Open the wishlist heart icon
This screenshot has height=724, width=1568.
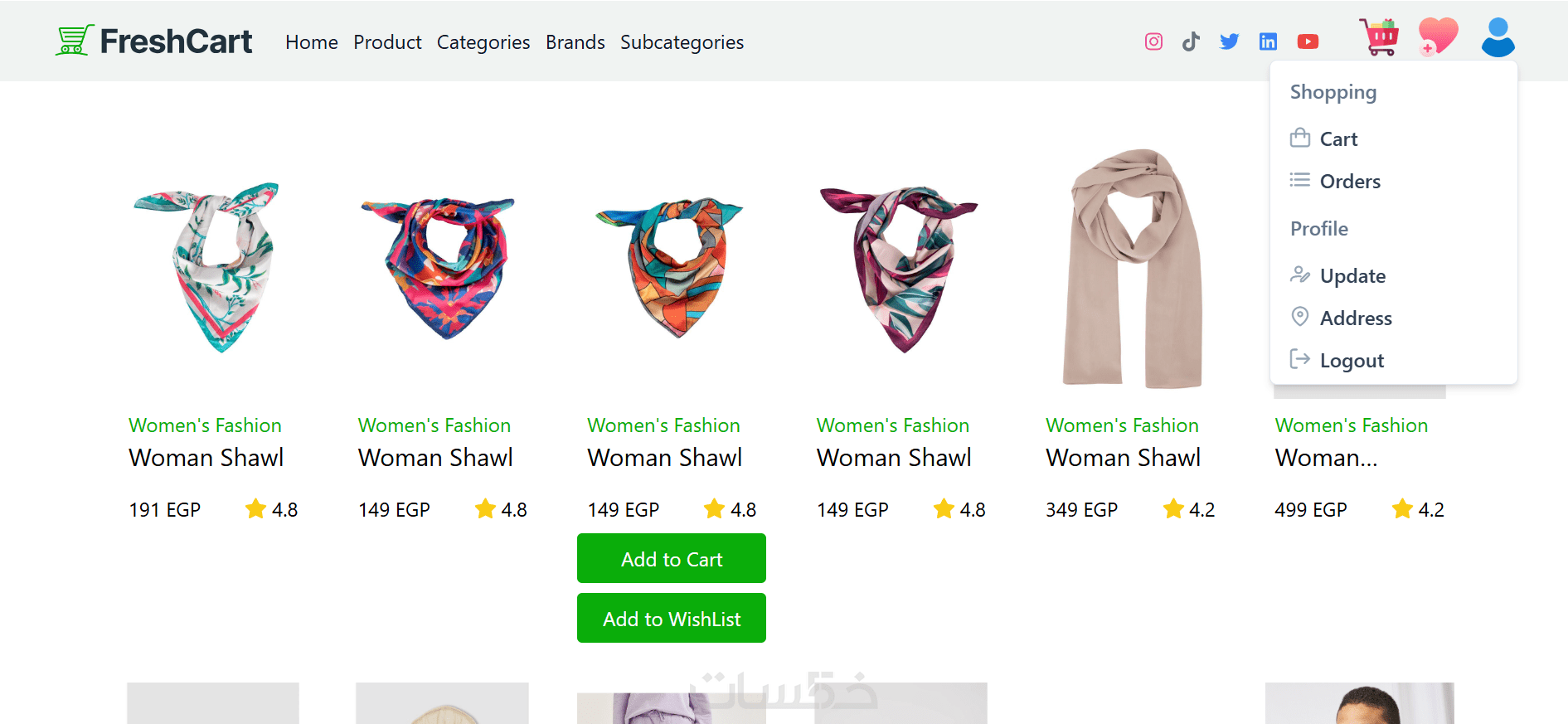1438,37
